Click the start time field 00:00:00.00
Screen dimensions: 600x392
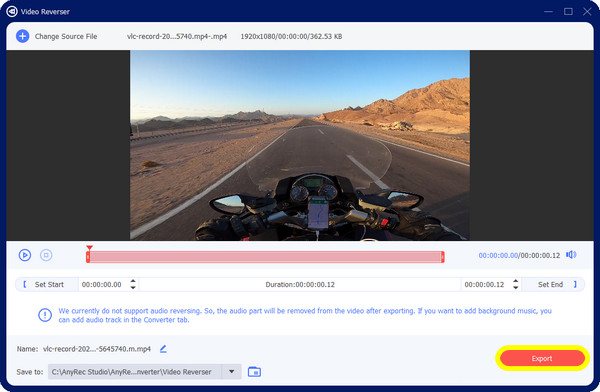102,284
